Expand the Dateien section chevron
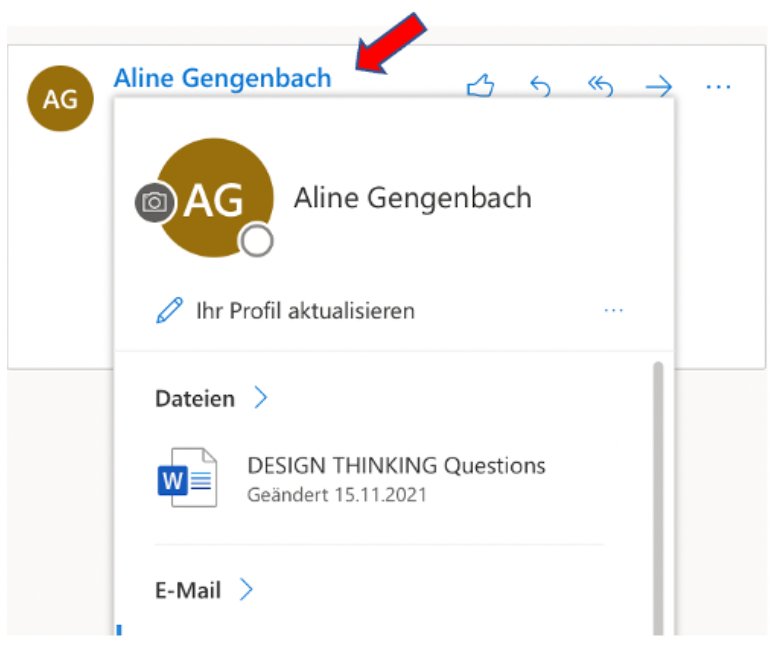This screenshot has height=661, width=777. 261,399
